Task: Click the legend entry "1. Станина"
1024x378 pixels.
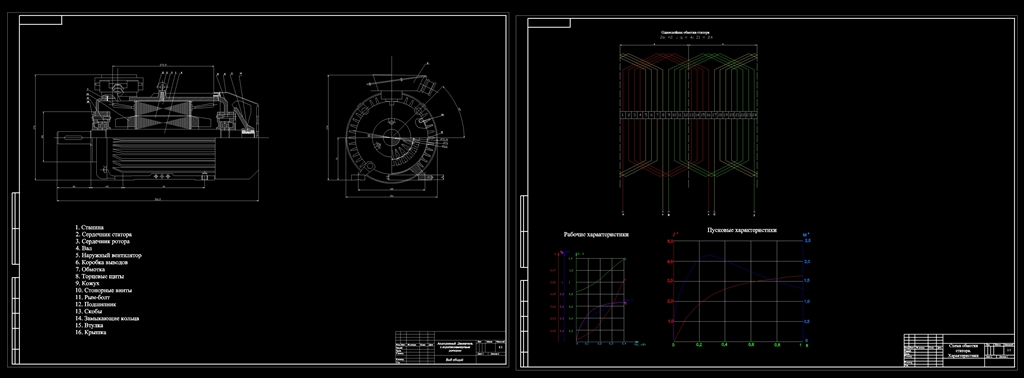Action: point(89,227)
